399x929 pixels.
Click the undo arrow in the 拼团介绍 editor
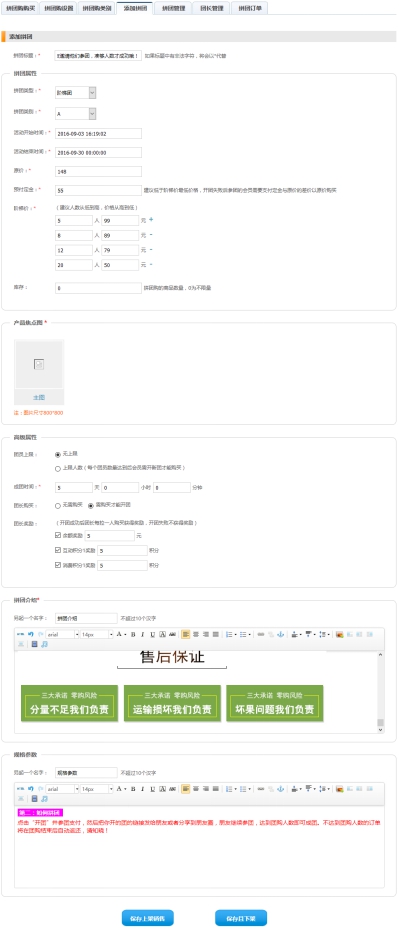pos(30,634)
